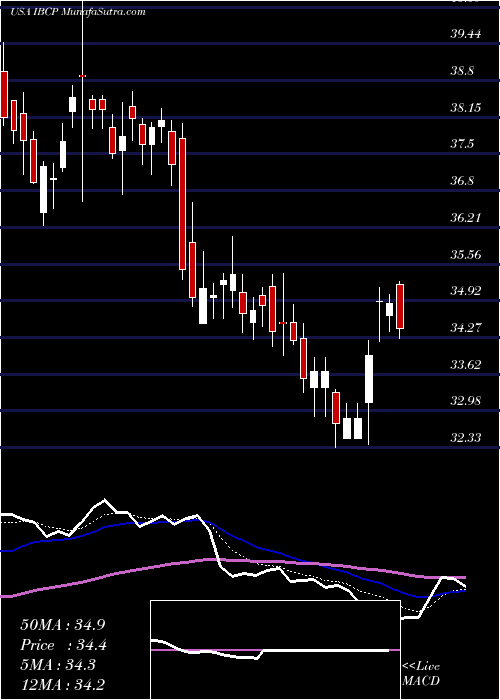Click the 39.44 price axis label
Screen dimensions: 500x700
466,34
